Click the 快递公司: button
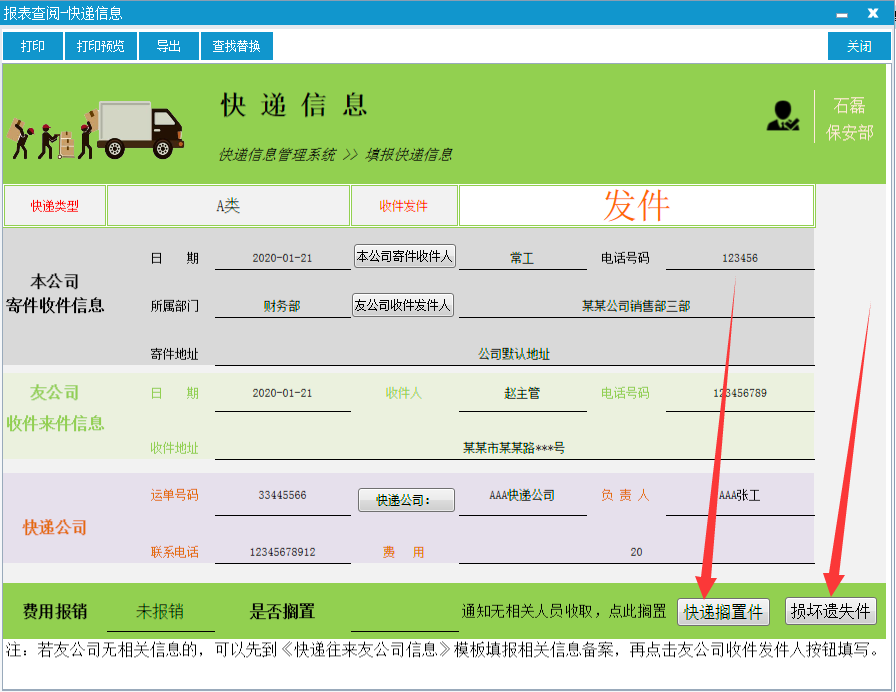Screen dimensions: 896x692 click(406, 500)
